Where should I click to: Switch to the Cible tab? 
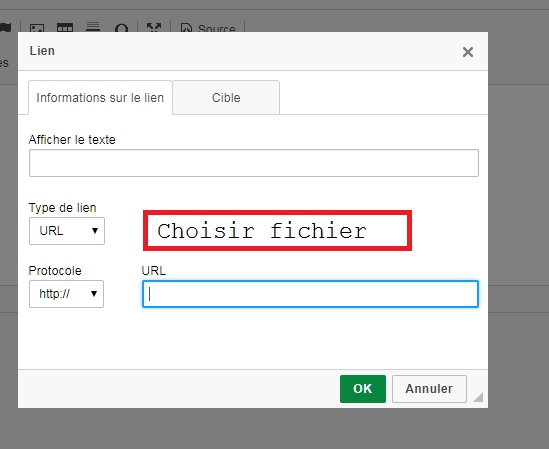click(226, 97)
